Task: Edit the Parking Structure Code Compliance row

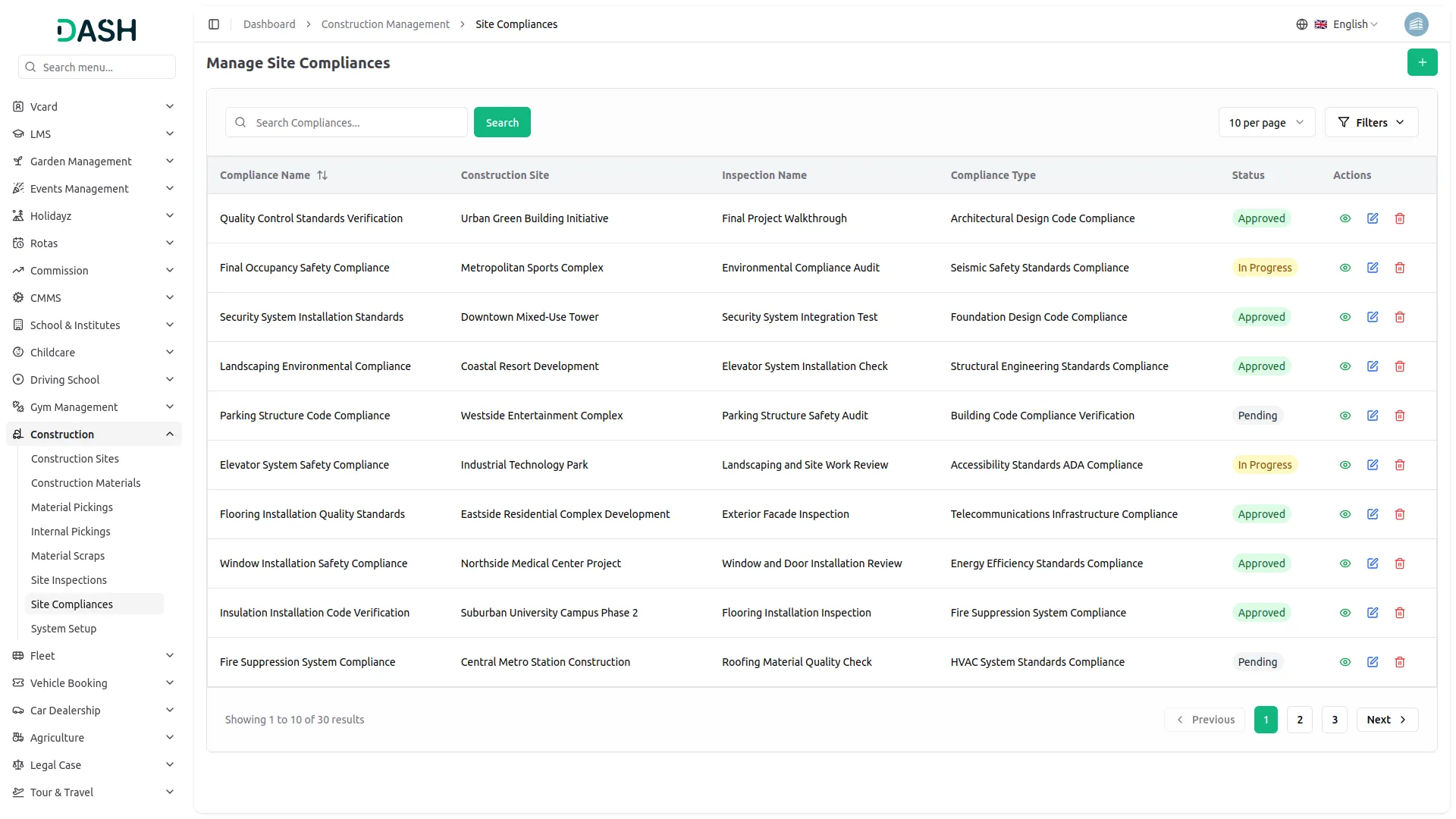Action: [x=1372, y=416]
